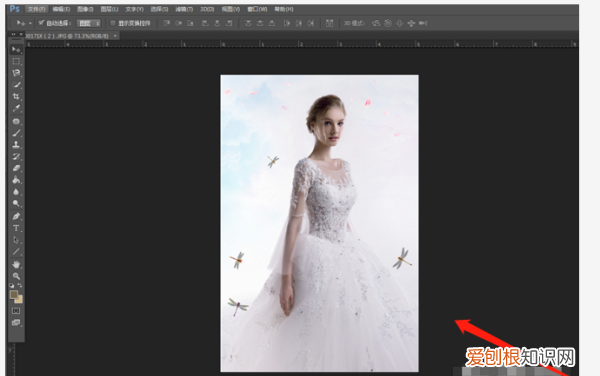Reset default foreground and background colors
Screen dimensions: 600x376
tap(12, 285)
